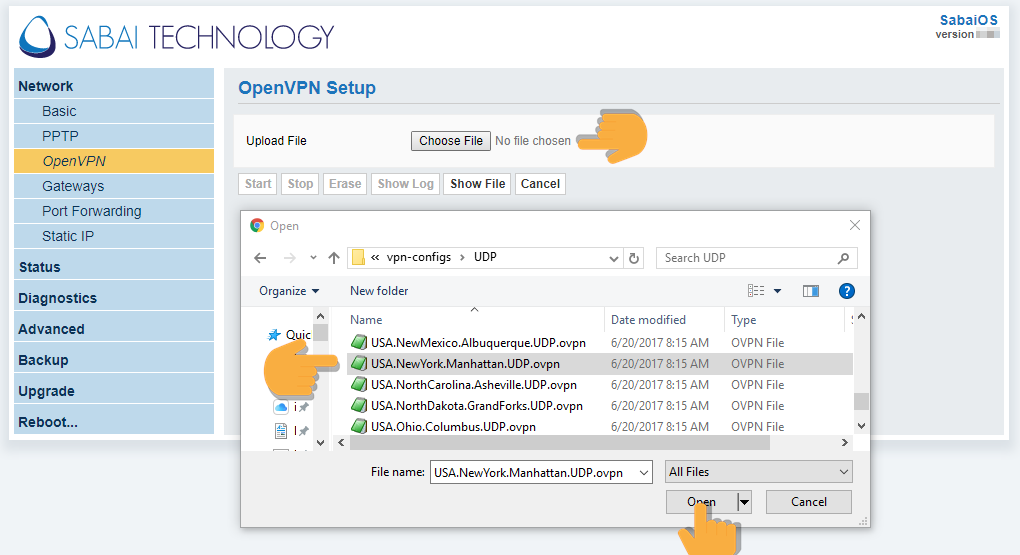Expand the File name combo box arrow

click(644, 472)
